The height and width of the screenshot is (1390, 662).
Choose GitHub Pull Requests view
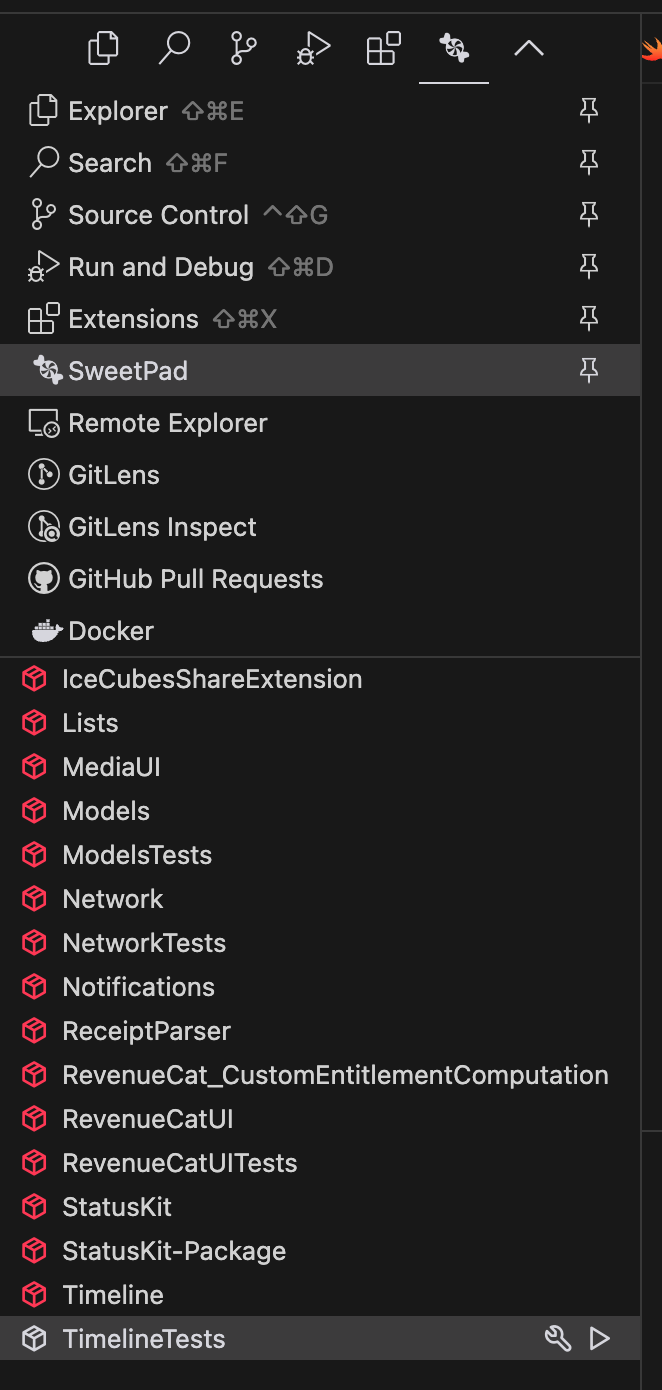[x=195, y=579]
